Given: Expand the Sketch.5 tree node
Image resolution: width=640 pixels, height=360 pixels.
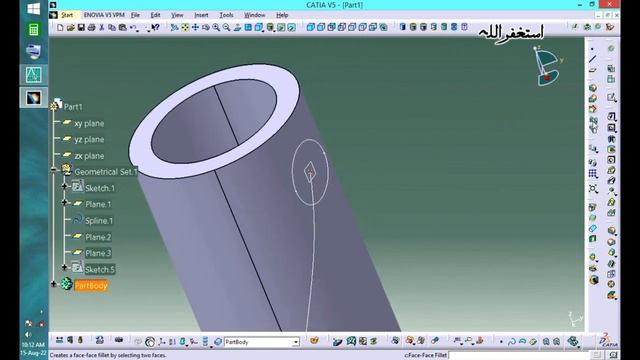Looking at the screenshot, I should click(64, 267).
